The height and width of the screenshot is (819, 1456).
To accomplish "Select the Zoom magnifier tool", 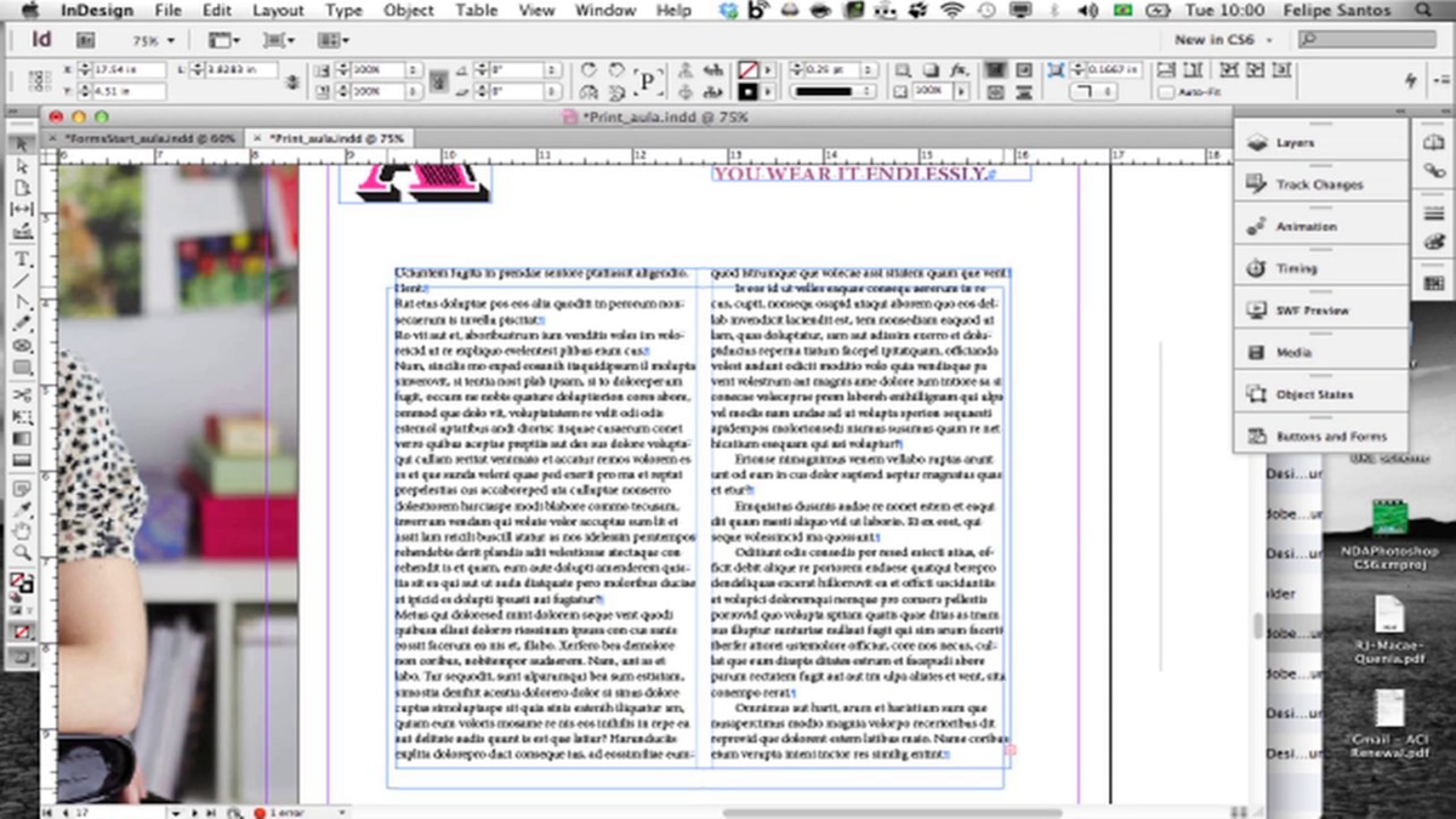I will pyautogui.click(x=22, y=553).
